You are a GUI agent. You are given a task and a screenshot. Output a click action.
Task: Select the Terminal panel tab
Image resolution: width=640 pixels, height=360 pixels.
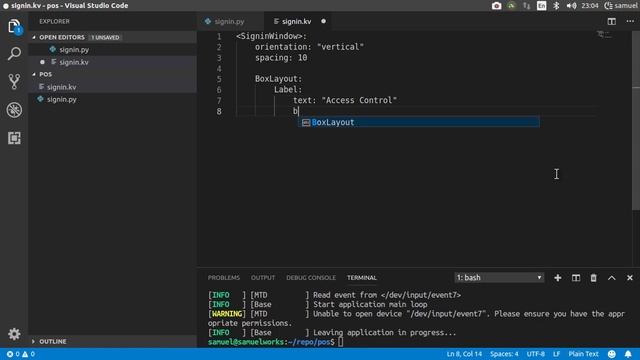click(362, 278)
